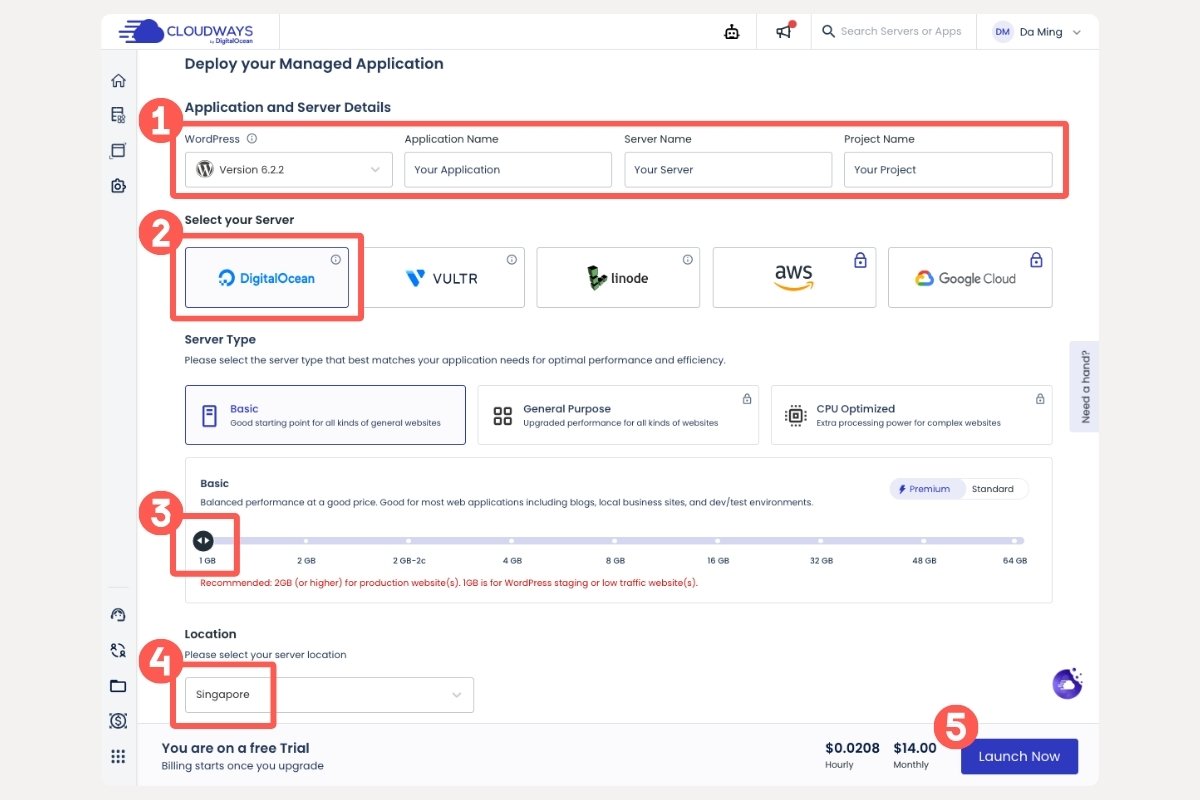
Task: Click the Launch Now button
Action: point(1019,757)
